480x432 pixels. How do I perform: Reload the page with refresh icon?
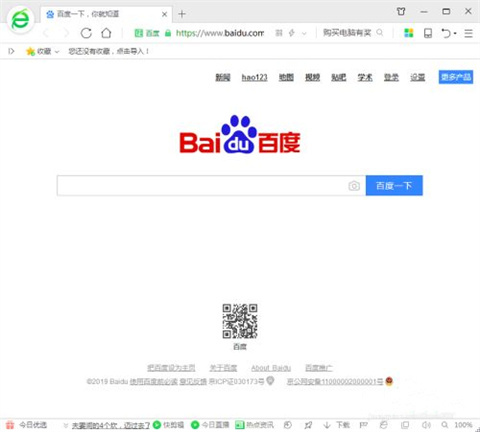[86, 33]
